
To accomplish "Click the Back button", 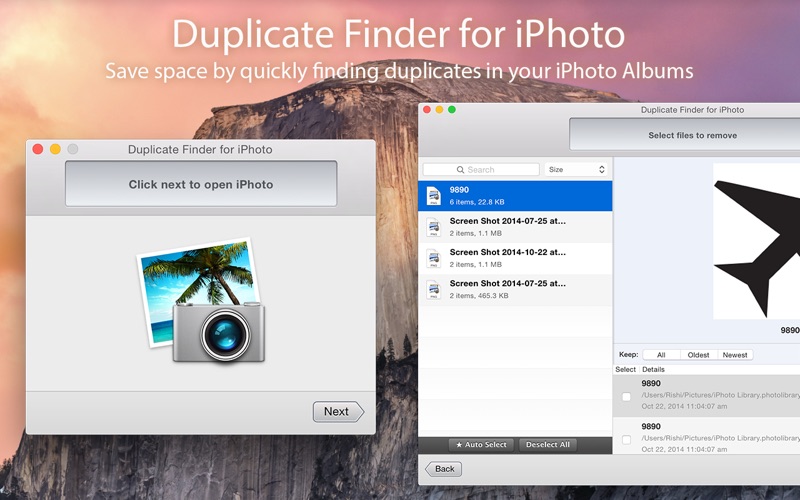I will [x=443, y=469].
